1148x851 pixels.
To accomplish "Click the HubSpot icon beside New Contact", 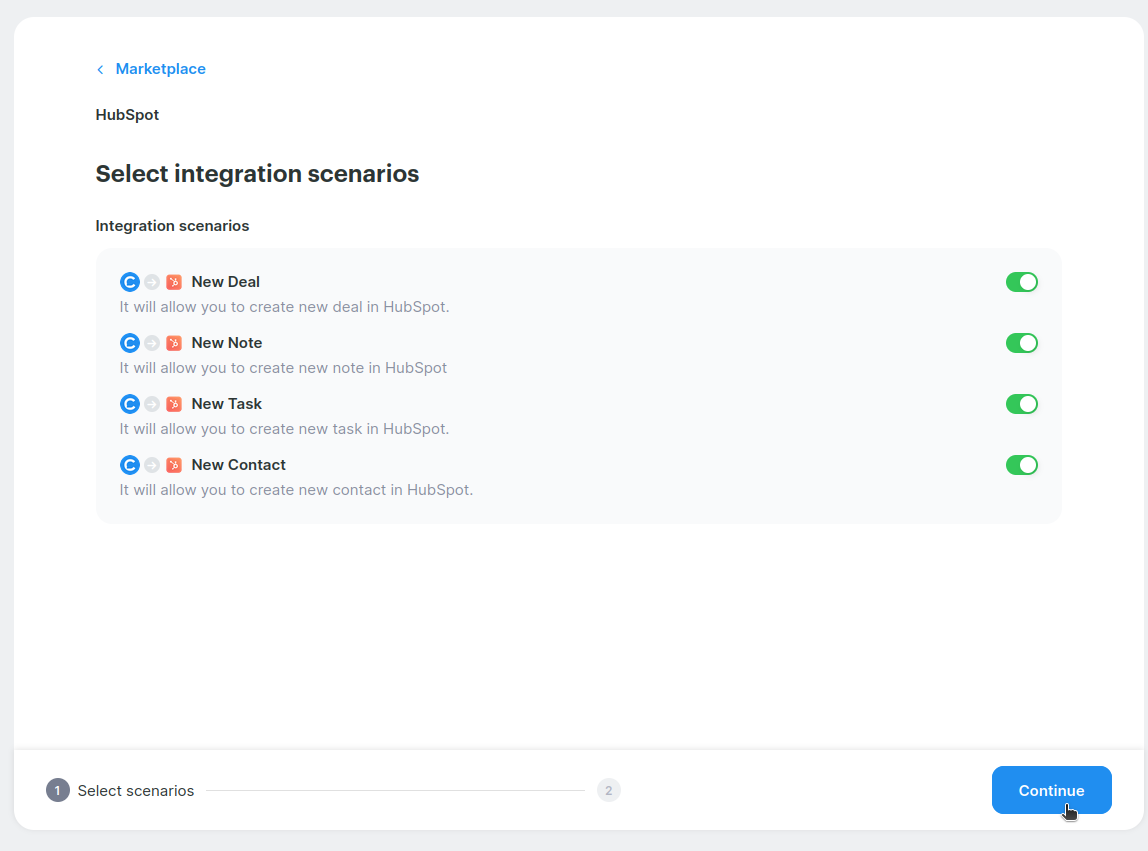I will tap(174, 465).
